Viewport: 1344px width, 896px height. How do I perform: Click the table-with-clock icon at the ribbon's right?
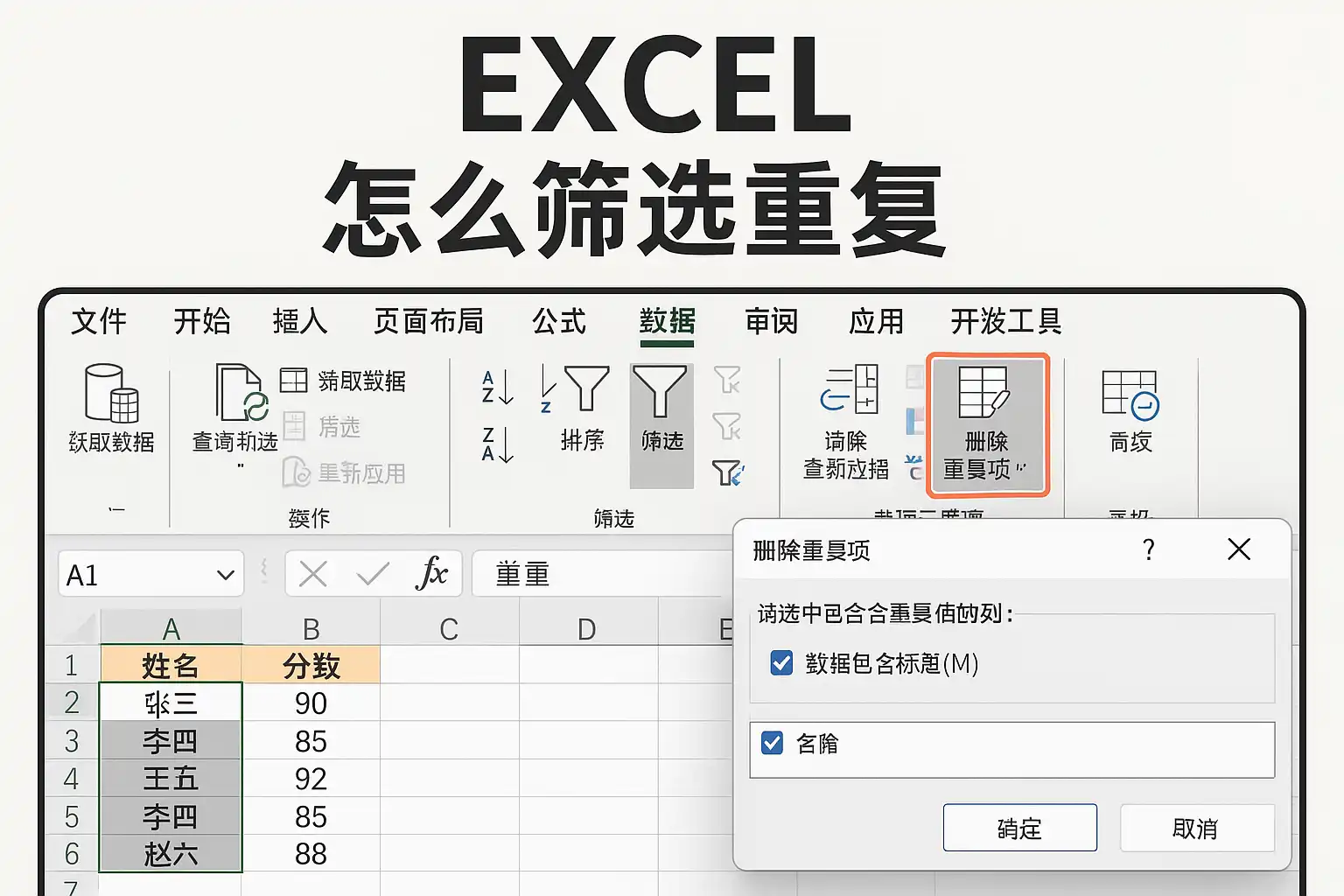coord(1130,395)
